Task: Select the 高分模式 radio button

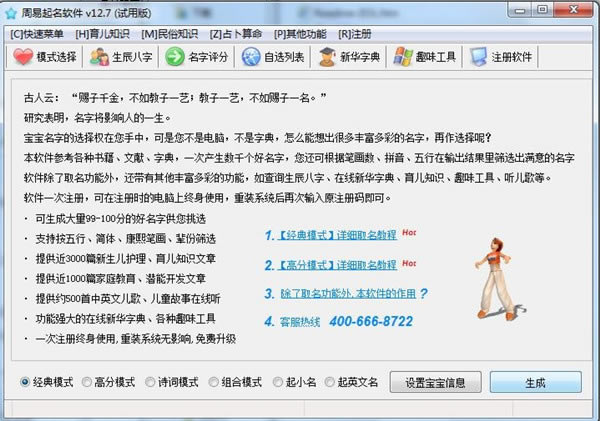Action: point(87,382)
